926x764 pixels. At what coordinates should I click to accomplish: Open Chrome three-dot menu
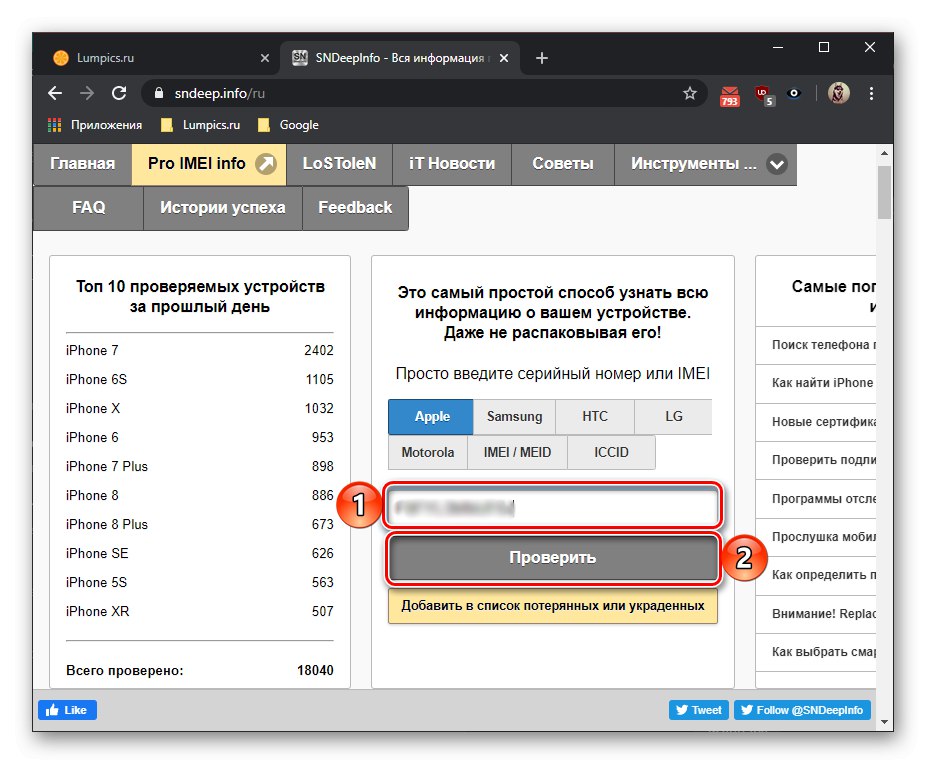(871, 93)
